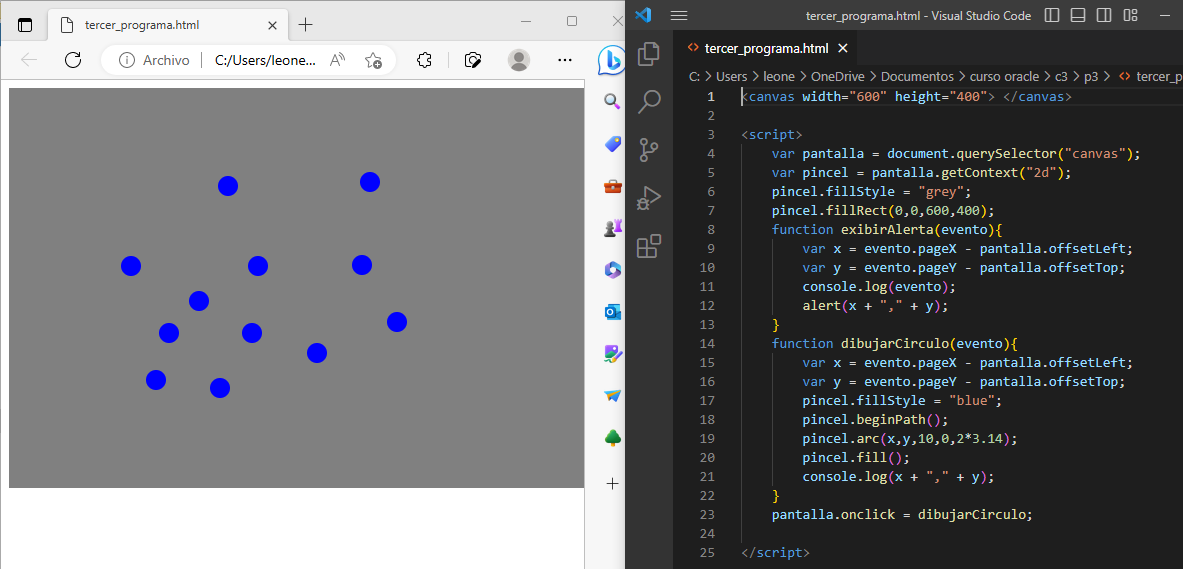The image size is (1183, 569).
Task: Click line number 14 in gutter
Action: click(x=707, y=343)
